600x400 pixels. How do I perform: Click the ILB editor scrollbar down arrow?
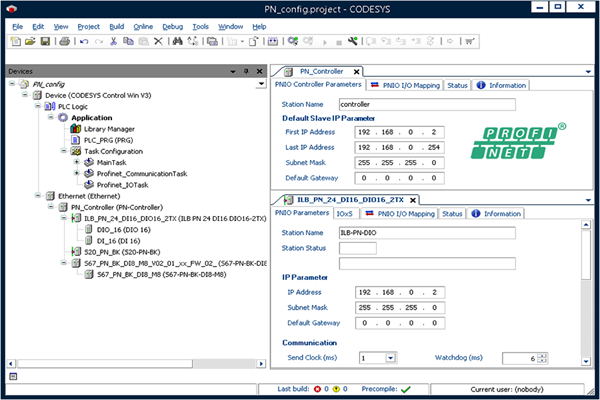click(586, 361)
